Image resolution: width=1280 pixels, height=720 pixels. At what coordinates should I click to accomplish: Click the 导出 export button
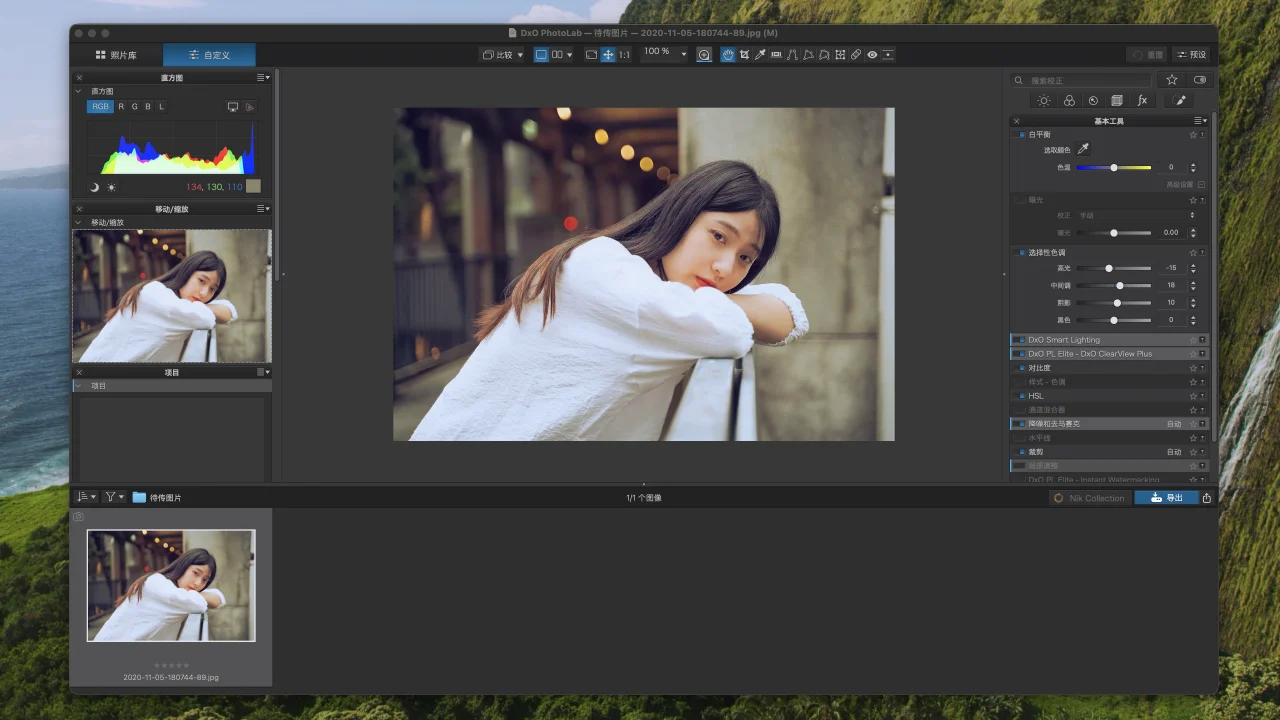pos(1166,498)
